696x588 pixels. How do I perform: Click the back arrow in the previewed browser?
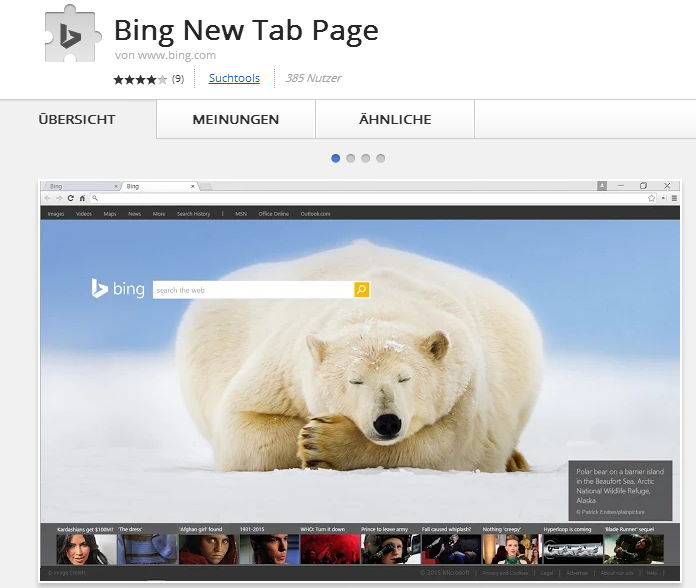click(47, 198)
